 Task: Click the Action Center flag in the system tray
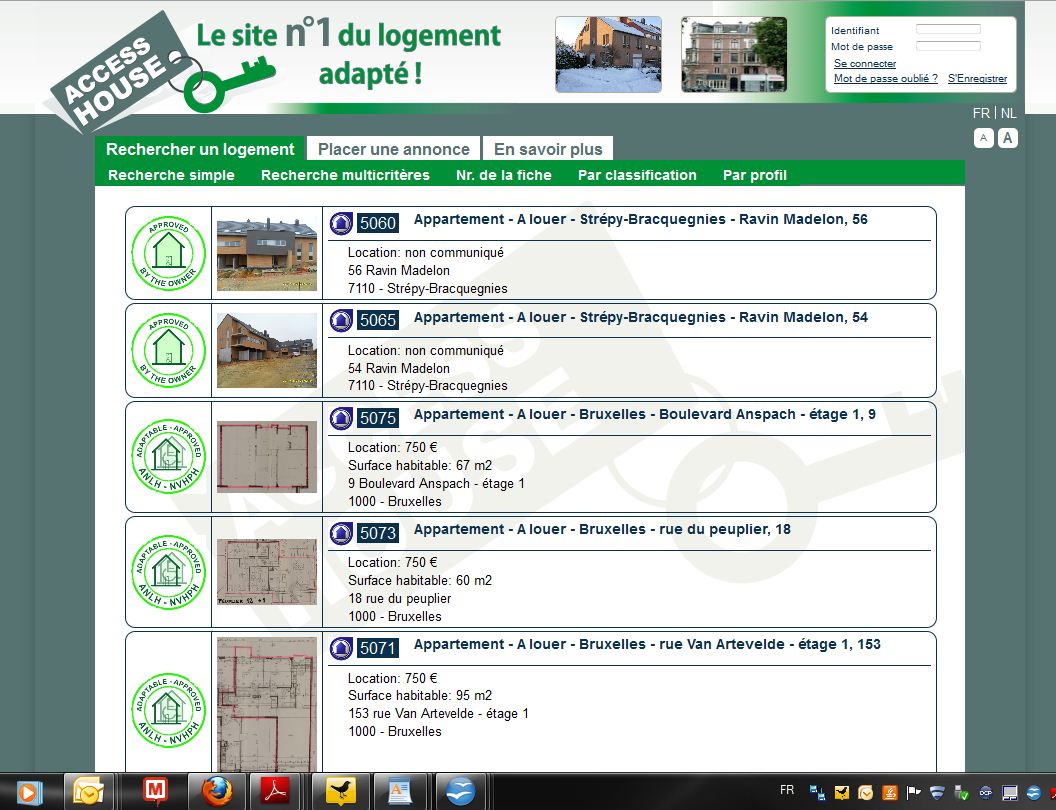913,792
